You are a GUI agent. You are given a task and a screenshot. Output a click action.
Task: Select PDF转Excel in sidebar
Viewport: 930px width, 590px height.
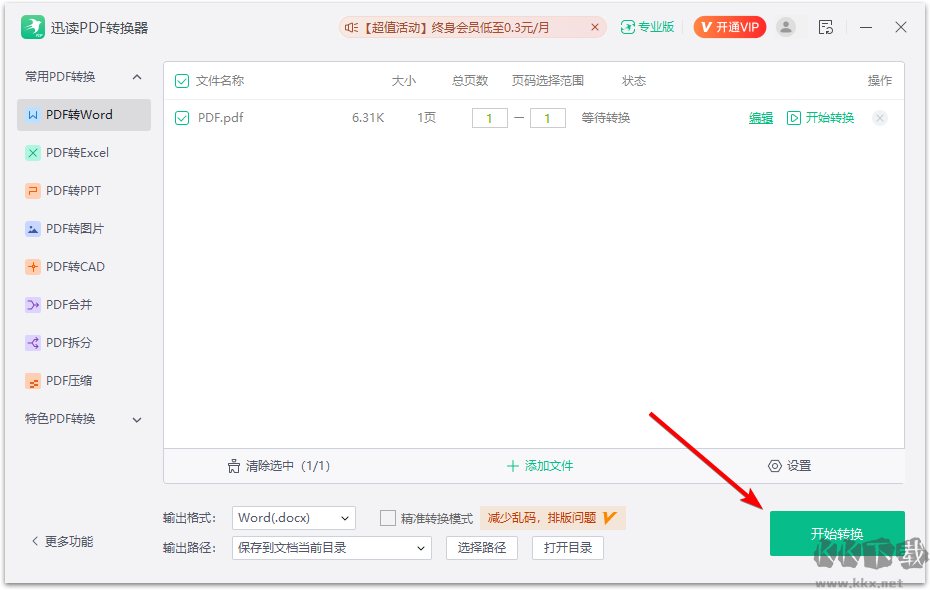click(84, 153)
